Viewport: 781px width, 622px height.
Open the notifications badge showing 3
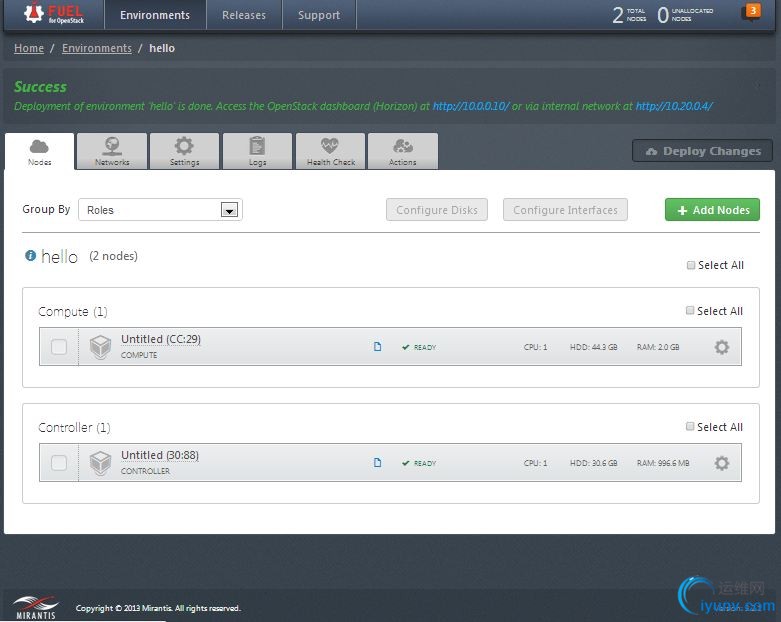tap(753, 11)
